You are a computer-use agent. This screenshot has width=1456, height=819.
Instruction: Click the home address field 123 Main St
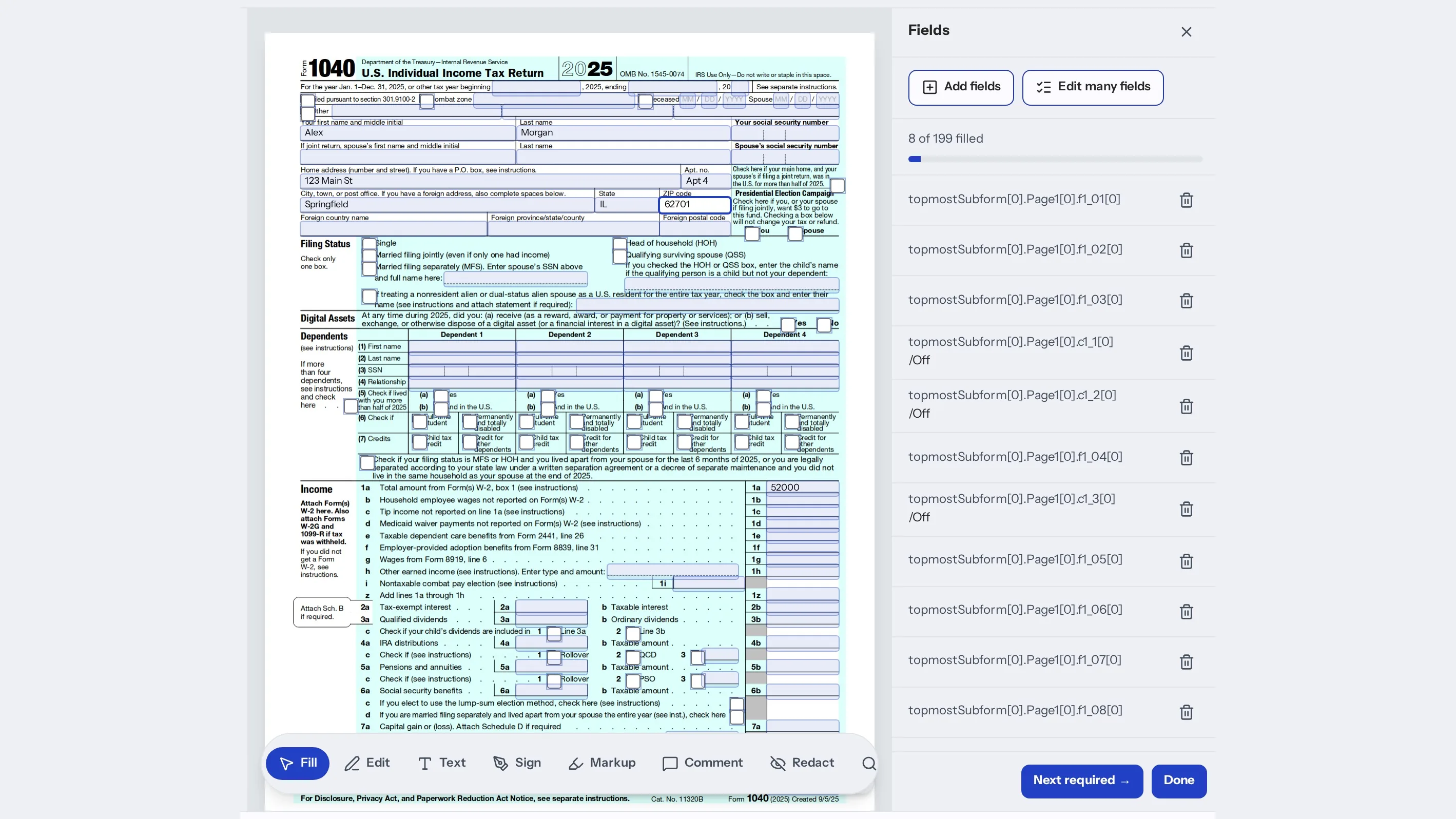point(490,181)
